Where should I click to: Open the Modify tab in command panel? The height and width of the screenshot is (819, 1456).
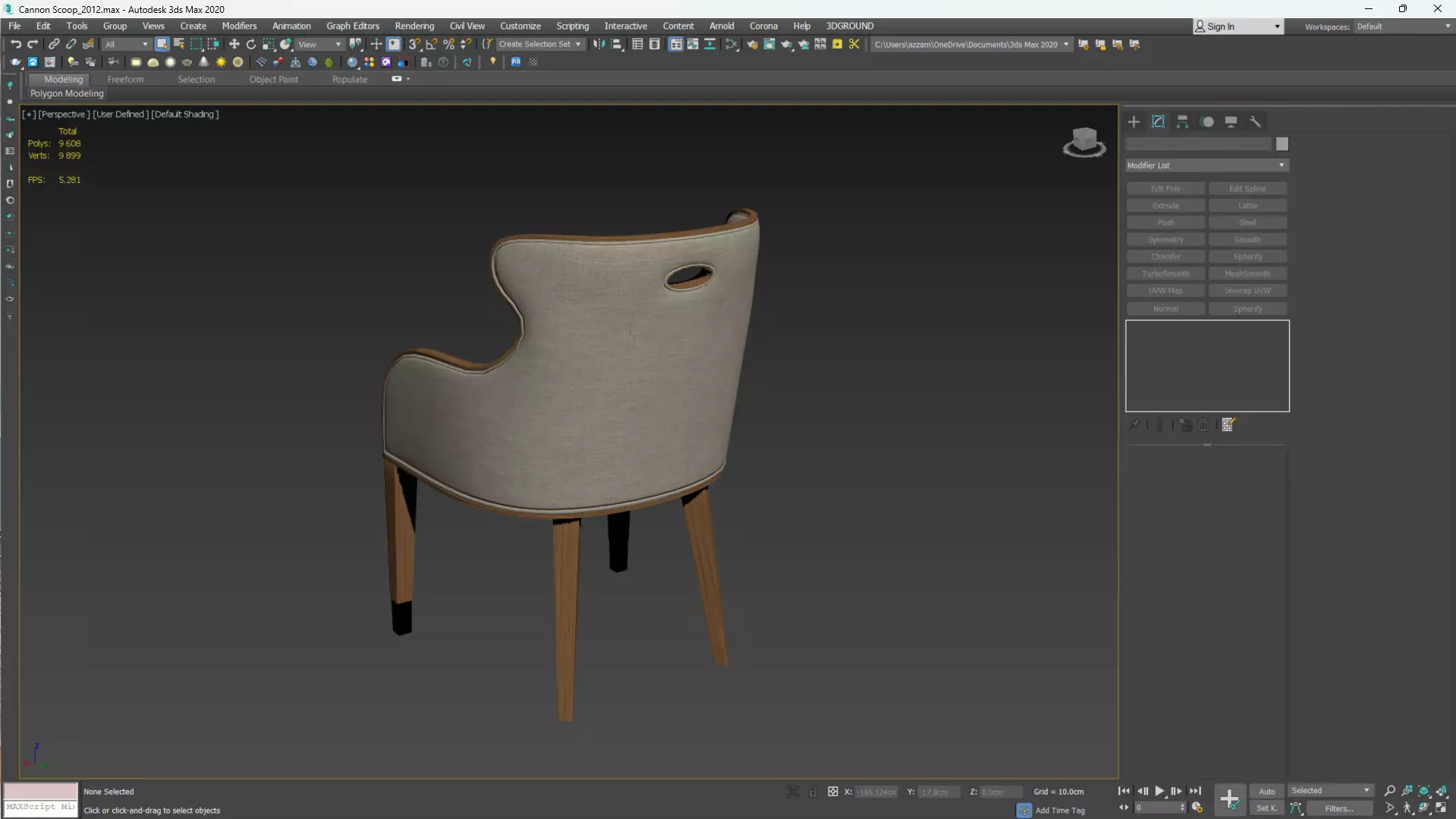1158,121
